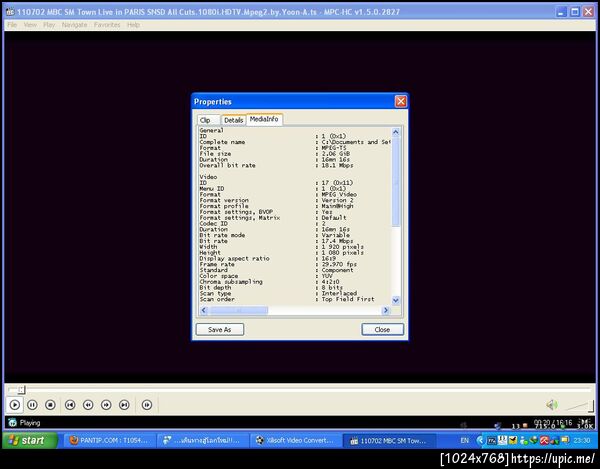Screen dimensions: 600x469
Task: Click the Play button in player controls
Action: pyautogui.click(x=15, y=404)
